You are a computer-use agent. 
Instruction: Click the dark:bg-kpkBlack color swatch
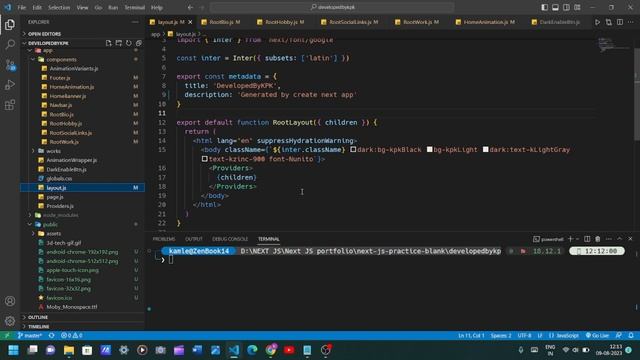[353, 149]
